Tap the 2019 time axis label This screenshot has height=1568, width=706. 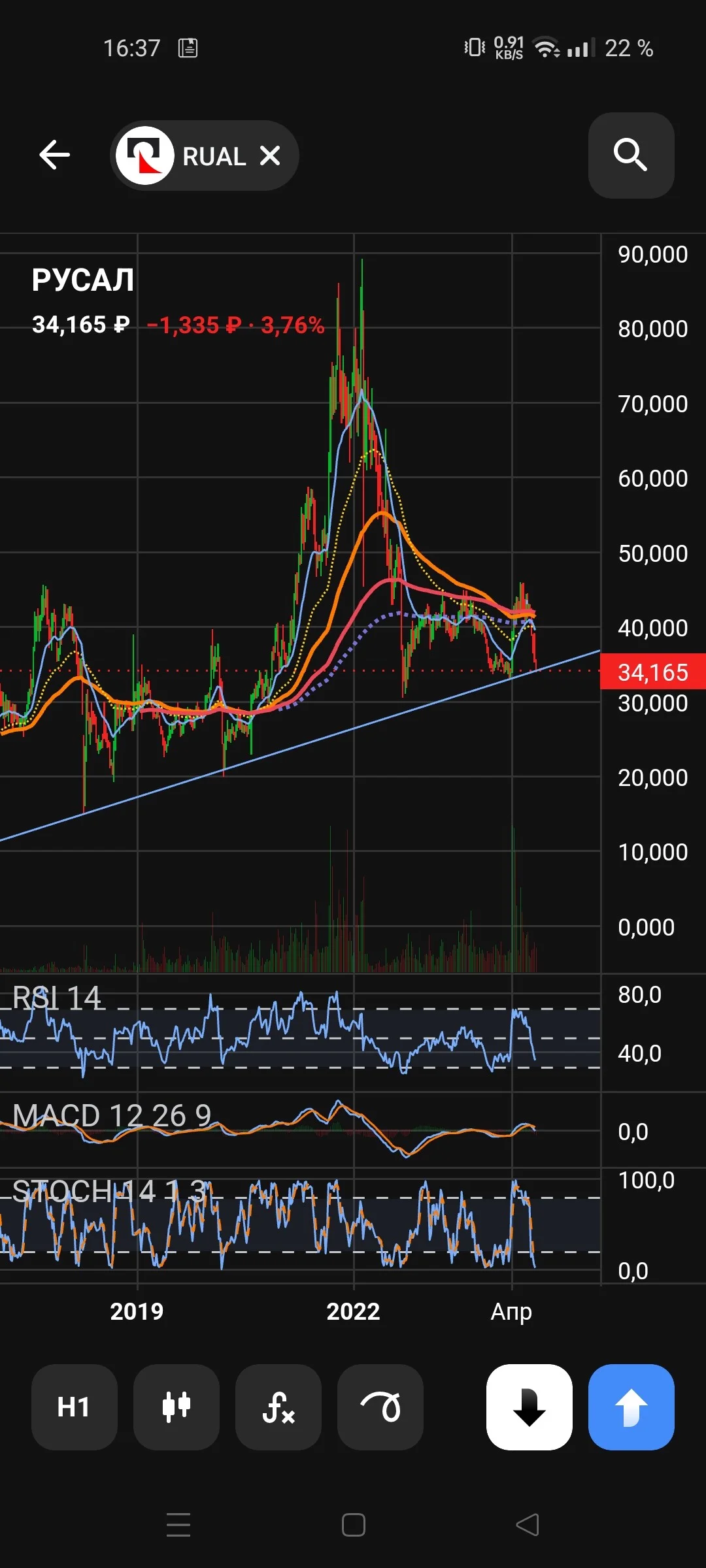tap(137, 1311)
